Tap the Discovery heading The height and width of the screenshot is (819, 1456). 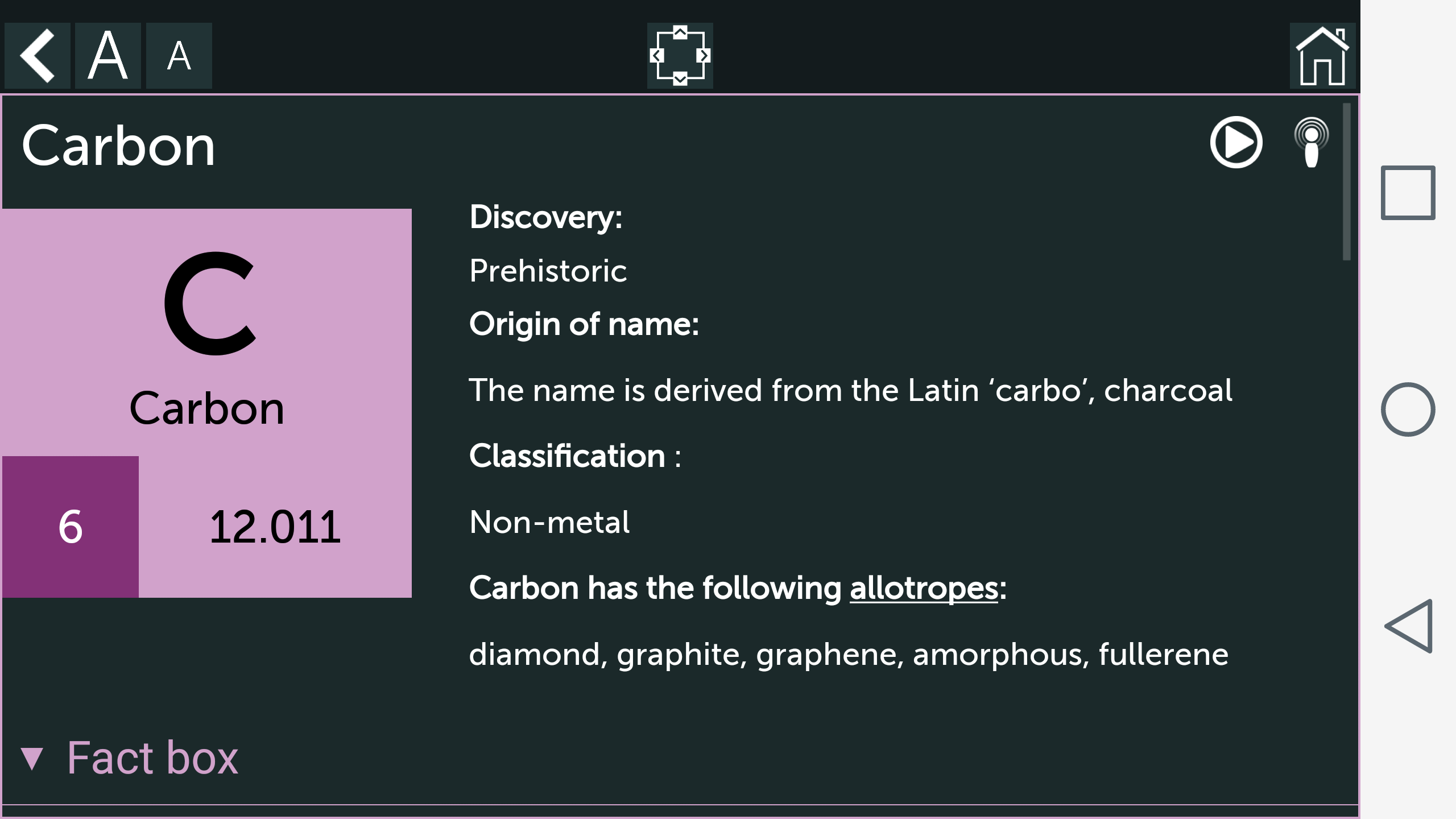[545, 217]
